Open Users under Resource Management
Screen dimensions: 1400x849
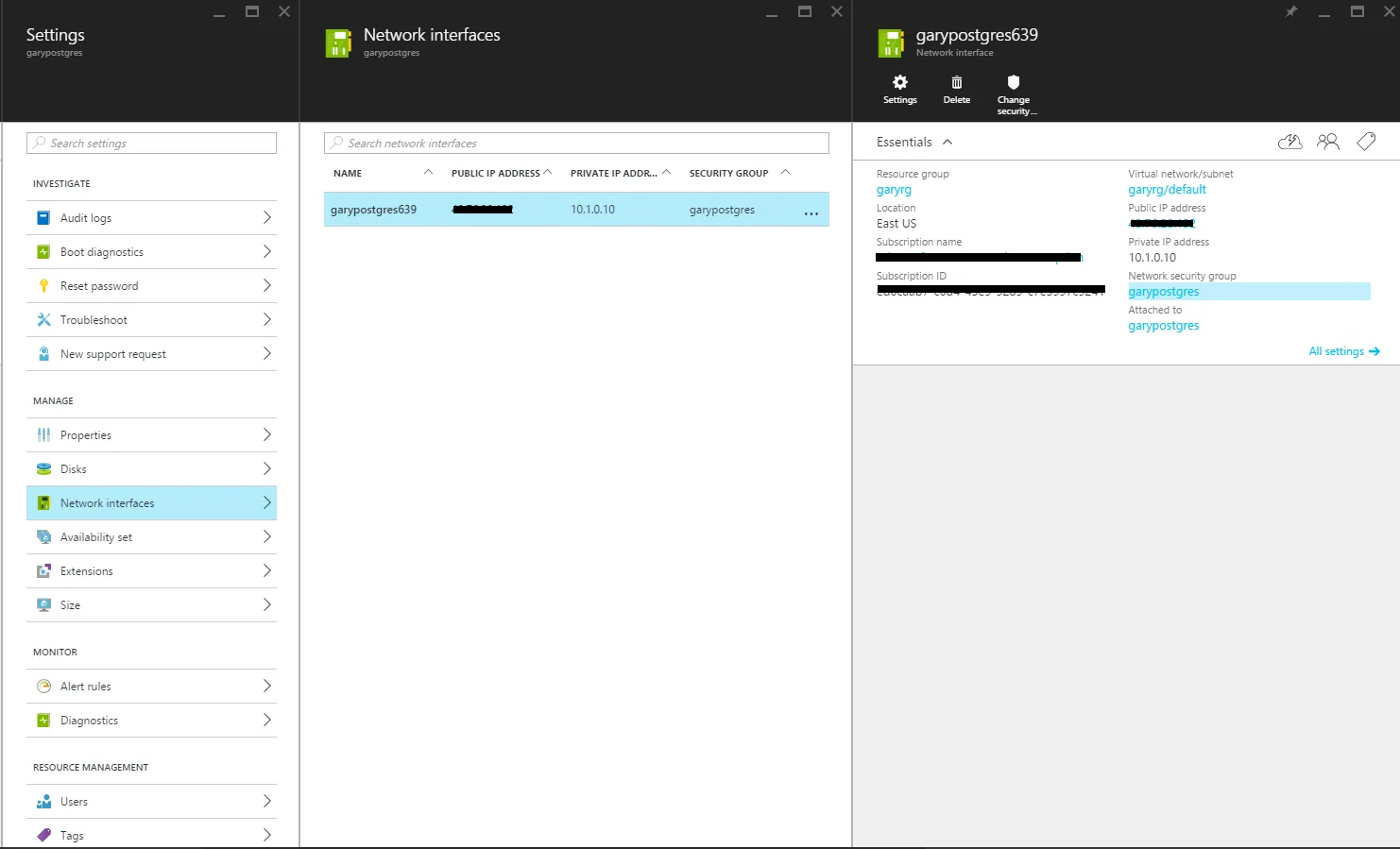pos(151,802)
